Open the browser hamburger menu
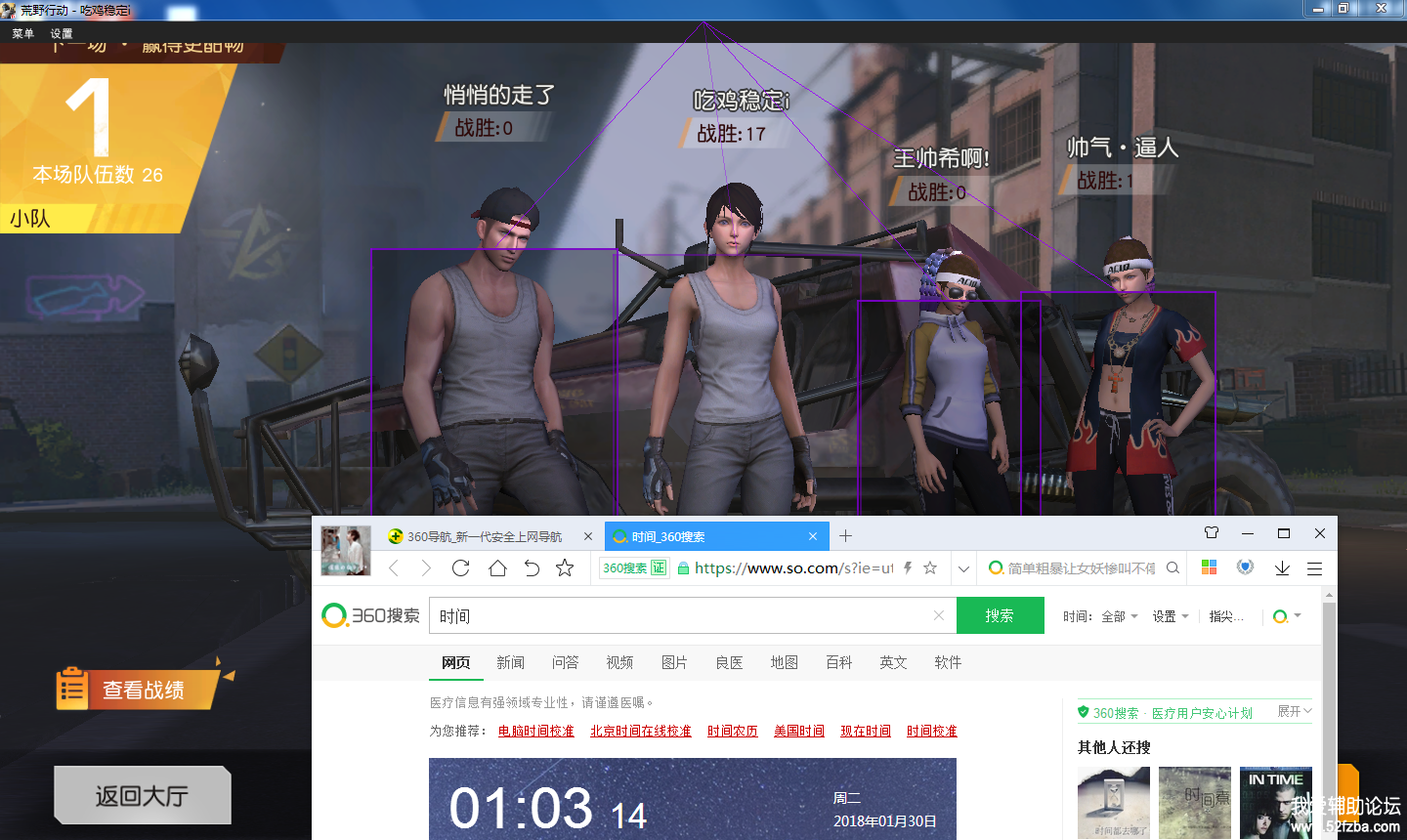The image size is (1407, 840). 1315,567
